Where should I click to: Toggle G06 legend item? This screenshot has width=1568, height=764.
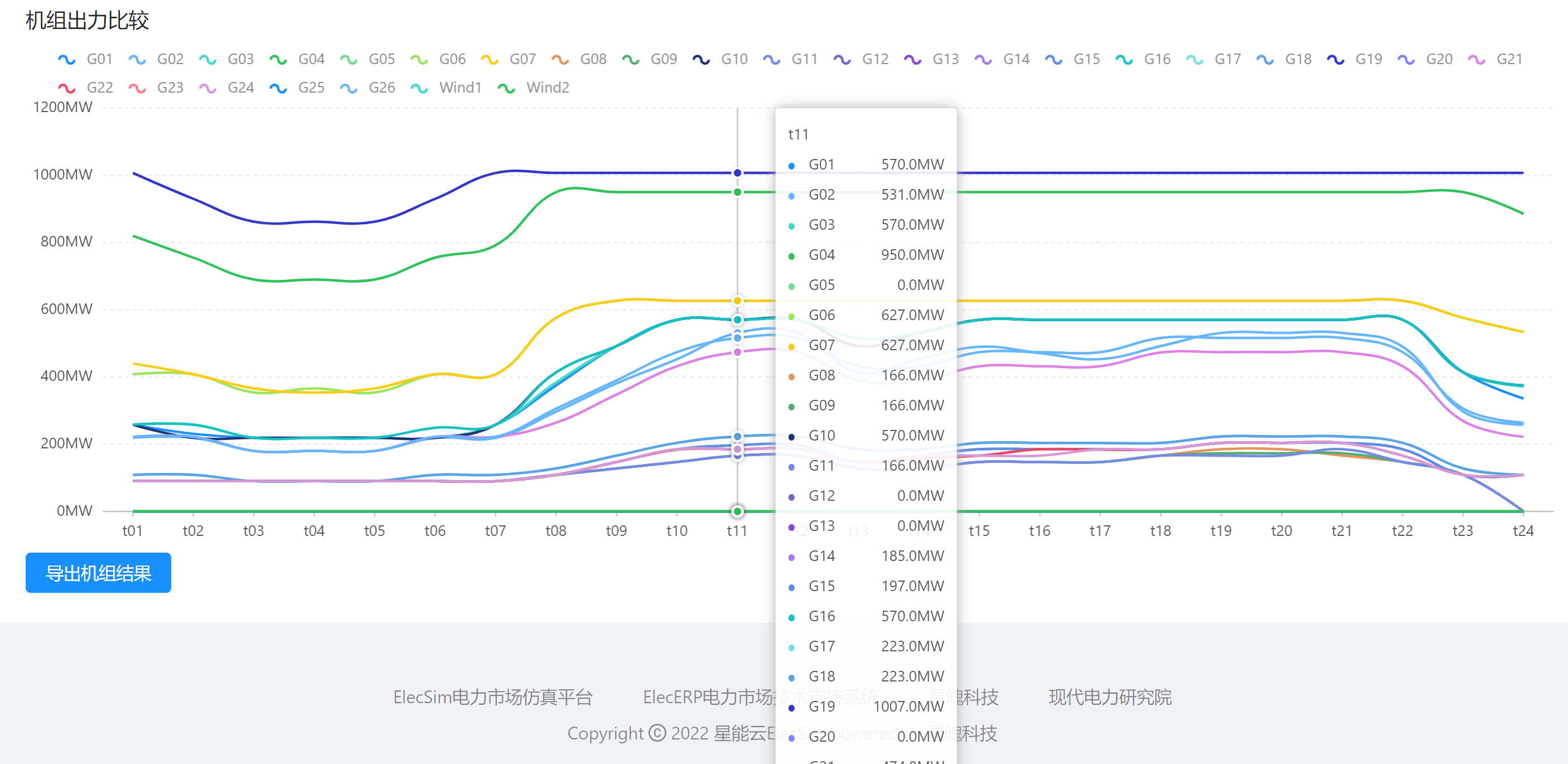pos(438,59)
